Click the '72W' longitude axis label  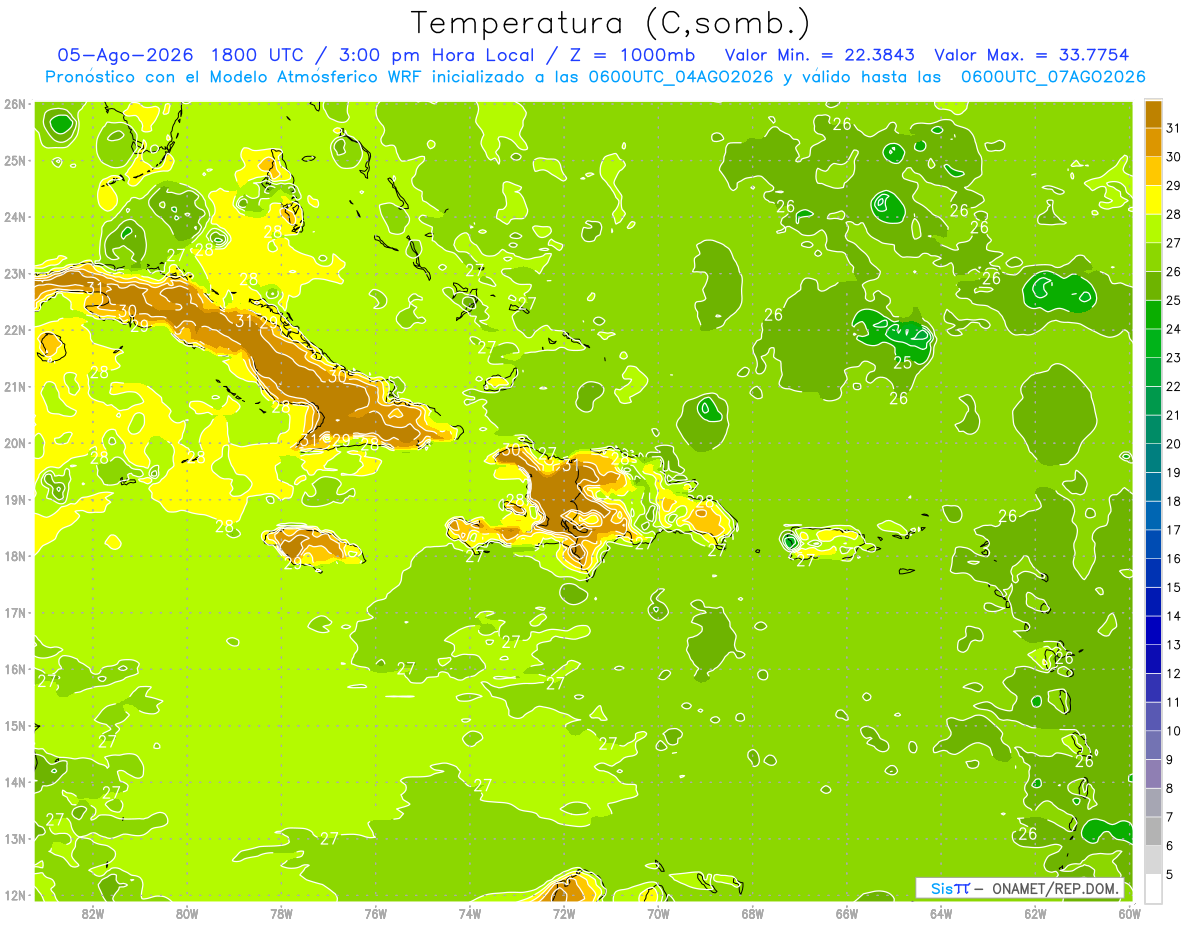point(564,914)
